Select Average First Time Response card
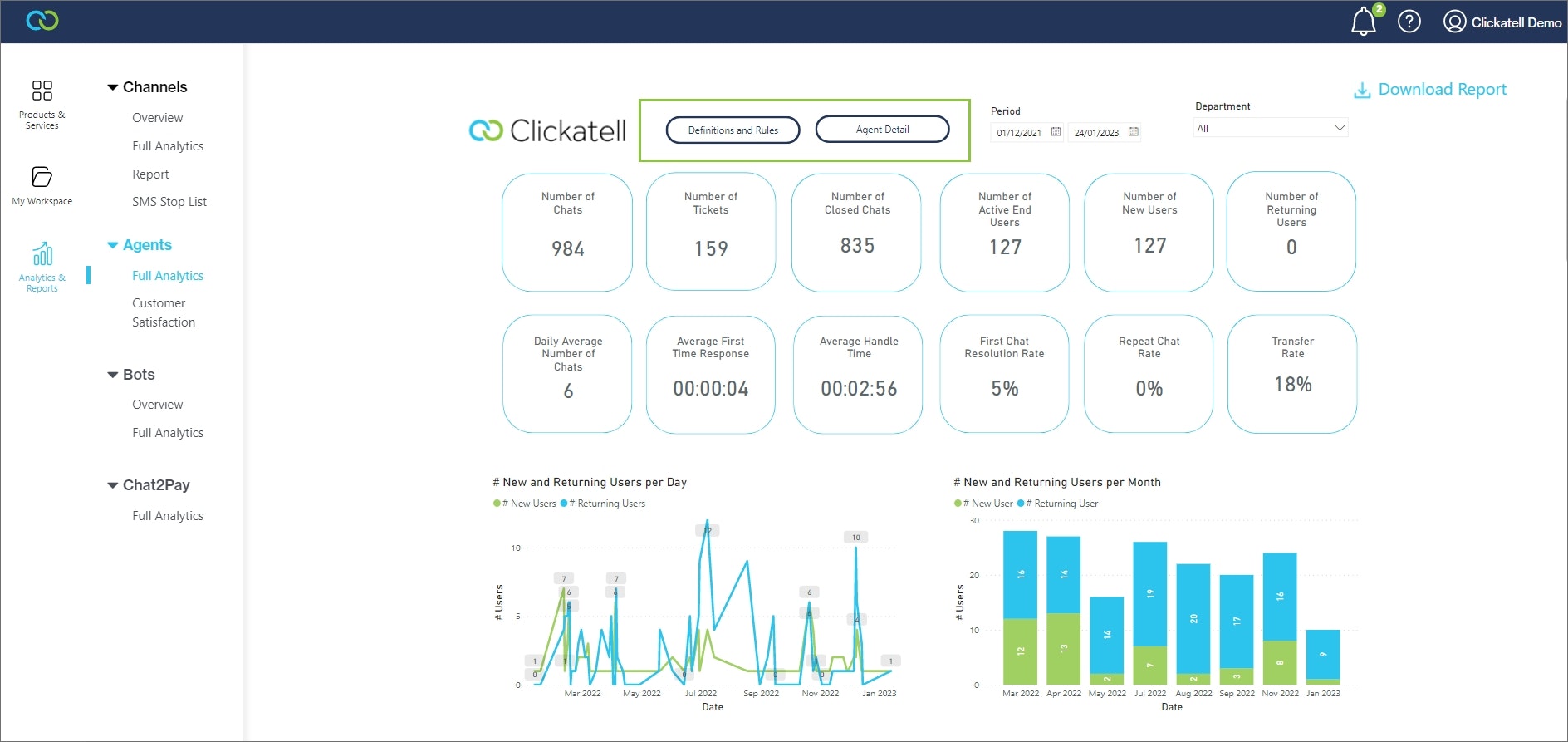Screen dimensions: 1568x742 click(x=711, y=375)
